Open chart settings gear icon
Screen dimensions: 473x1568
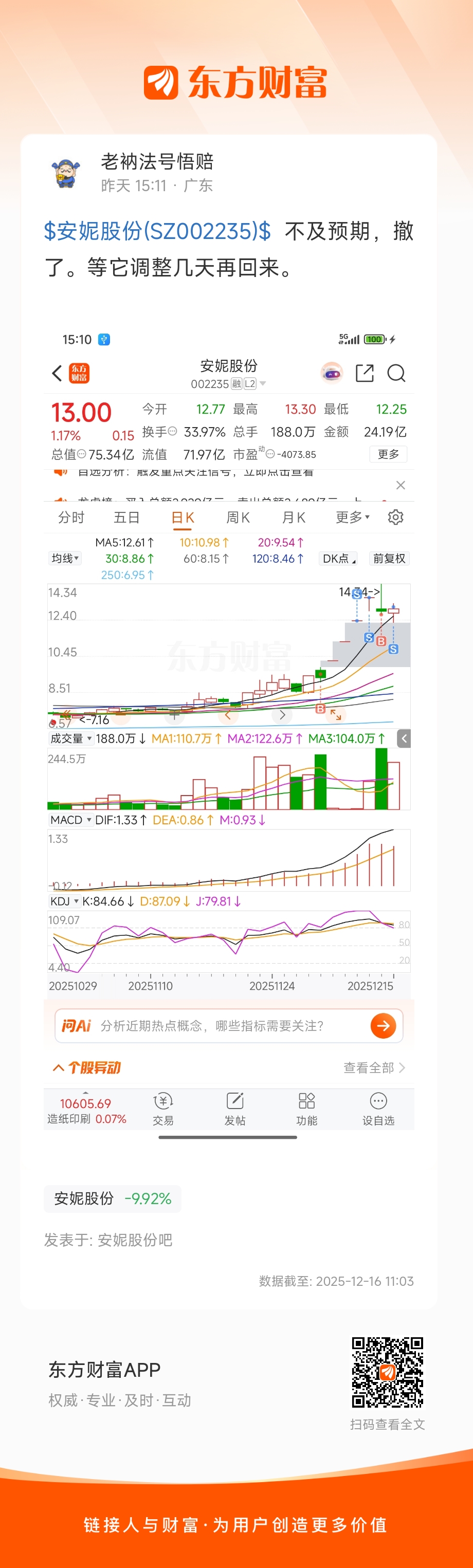pyautogui.click(x=396, y=518)
